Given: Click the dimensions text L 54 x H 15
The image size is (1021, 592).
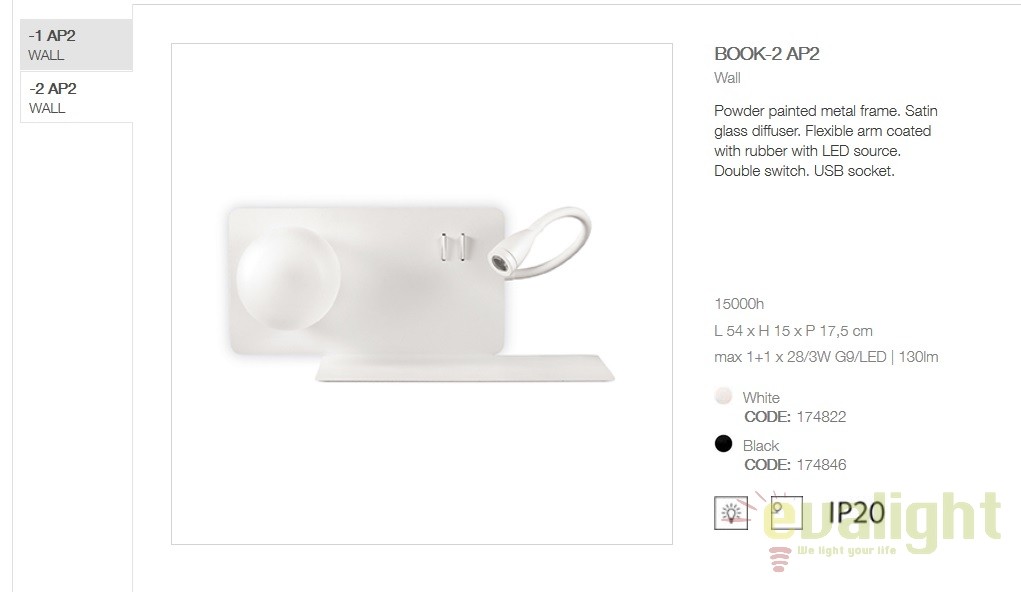Looking at the screenshot, I should (x=793, y=331).
